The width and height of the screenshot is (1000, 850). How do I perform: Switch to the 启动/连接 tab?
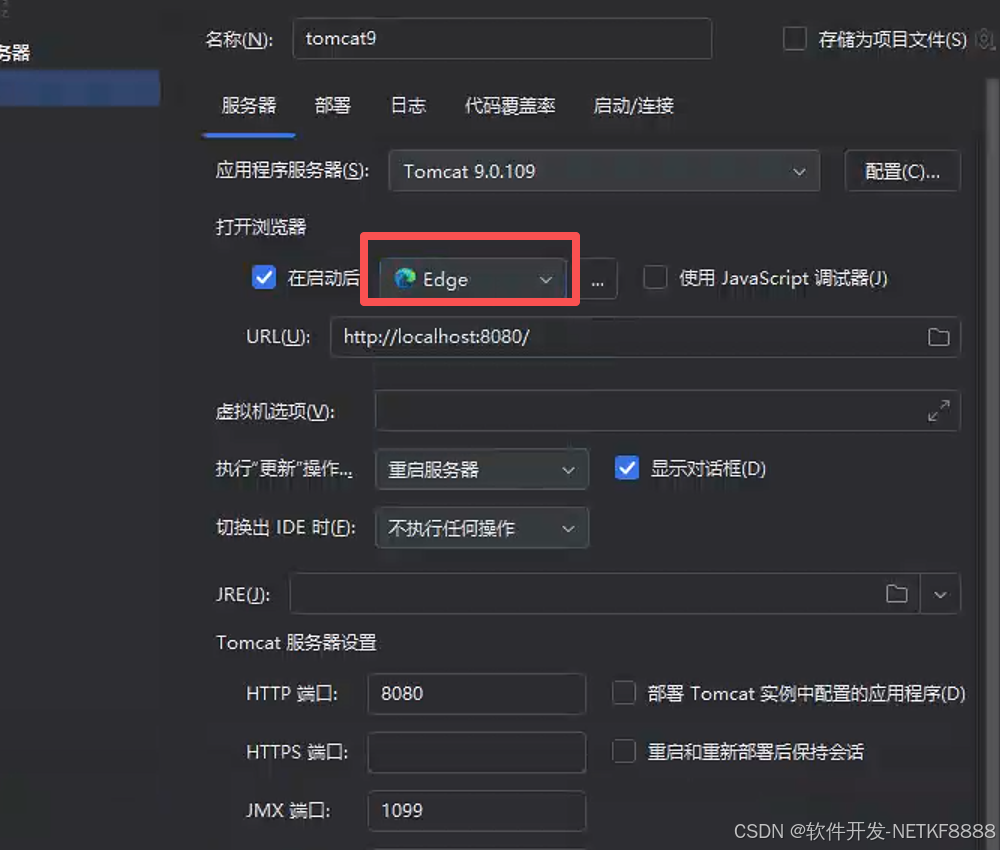coord(633,105)
